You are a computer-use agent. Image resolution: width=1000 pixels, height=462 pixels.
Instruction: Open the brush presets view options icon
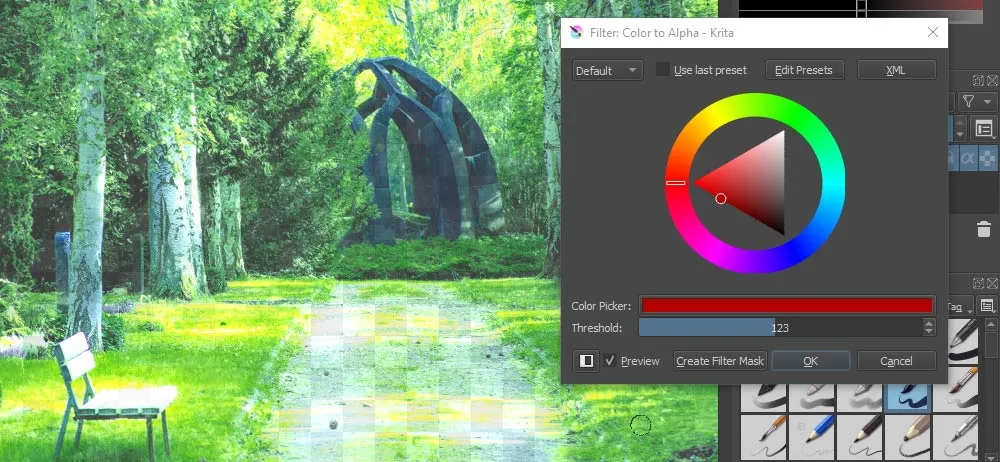tap(987, 306)
